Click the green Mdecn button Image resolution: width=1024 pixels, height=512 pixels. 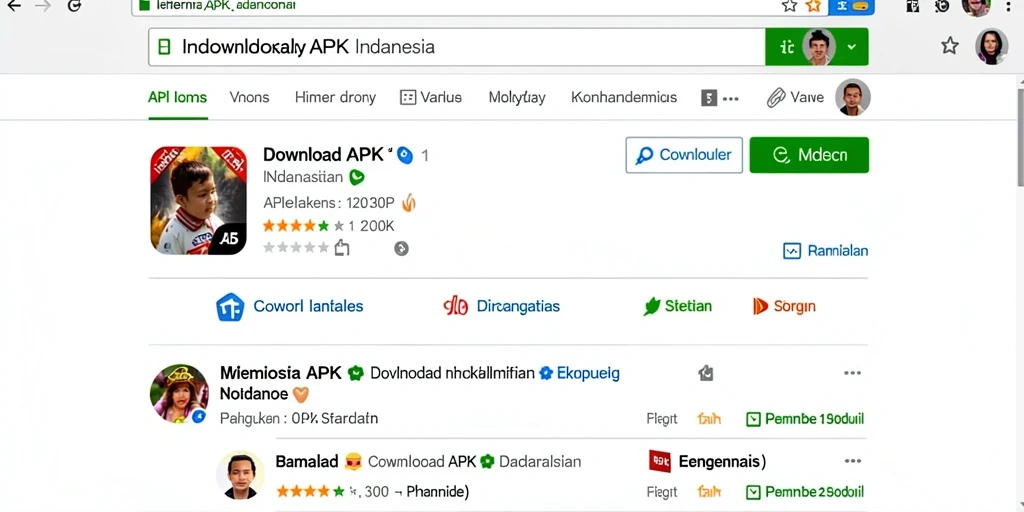(x=809, y=155)
